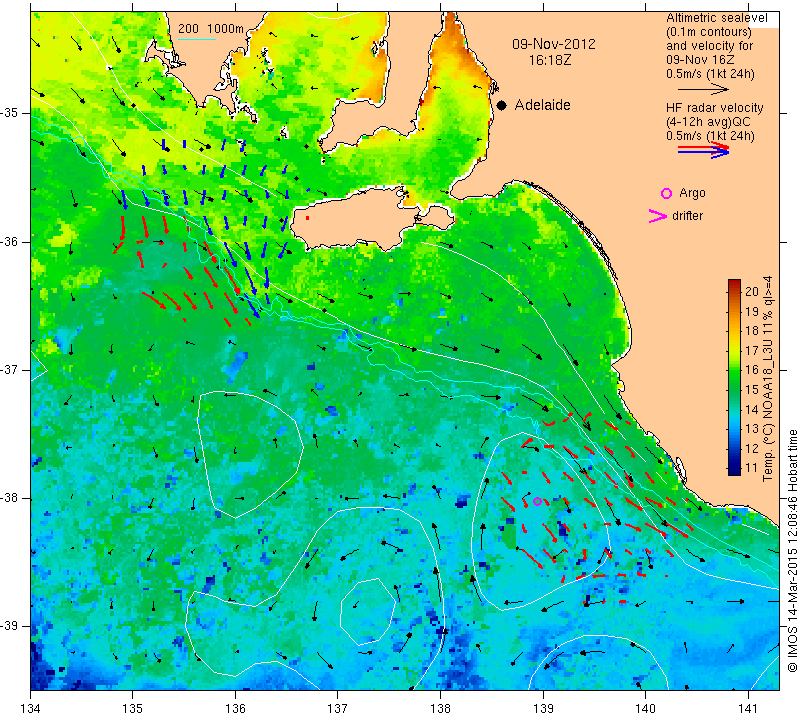Image resolution: width=800 pixels, height=720 pixels.
Task: Click the magenta Argo circle in legend
Action: click(x=666, y=193)
